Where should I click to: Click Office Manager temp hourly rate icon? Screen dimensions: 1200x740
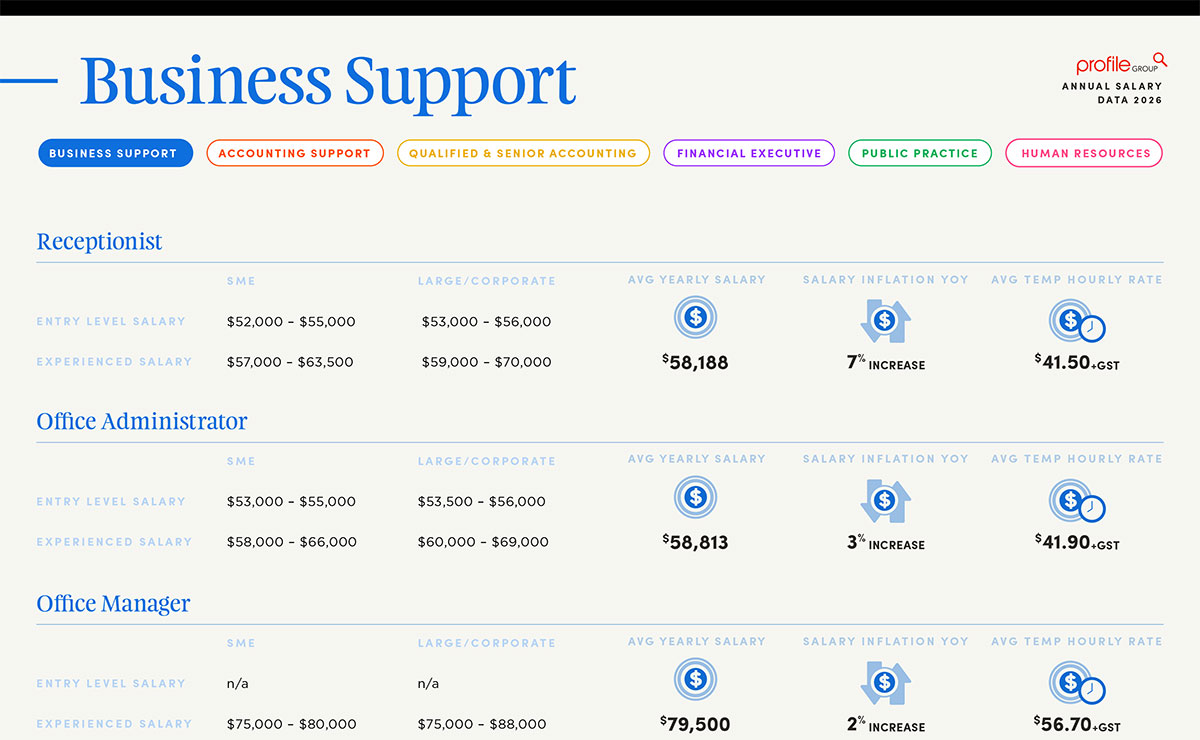[1076, 684]
